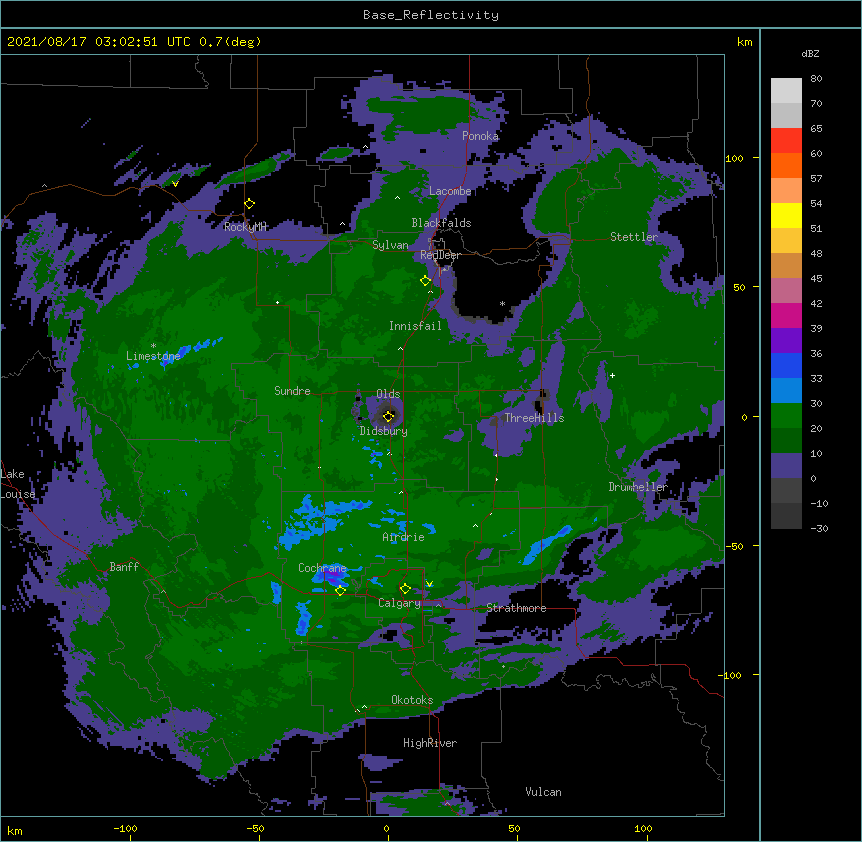The width and height of the screenshot is (862, 842).
Task: Select the Calgary label
Action: tap(400, 603)
